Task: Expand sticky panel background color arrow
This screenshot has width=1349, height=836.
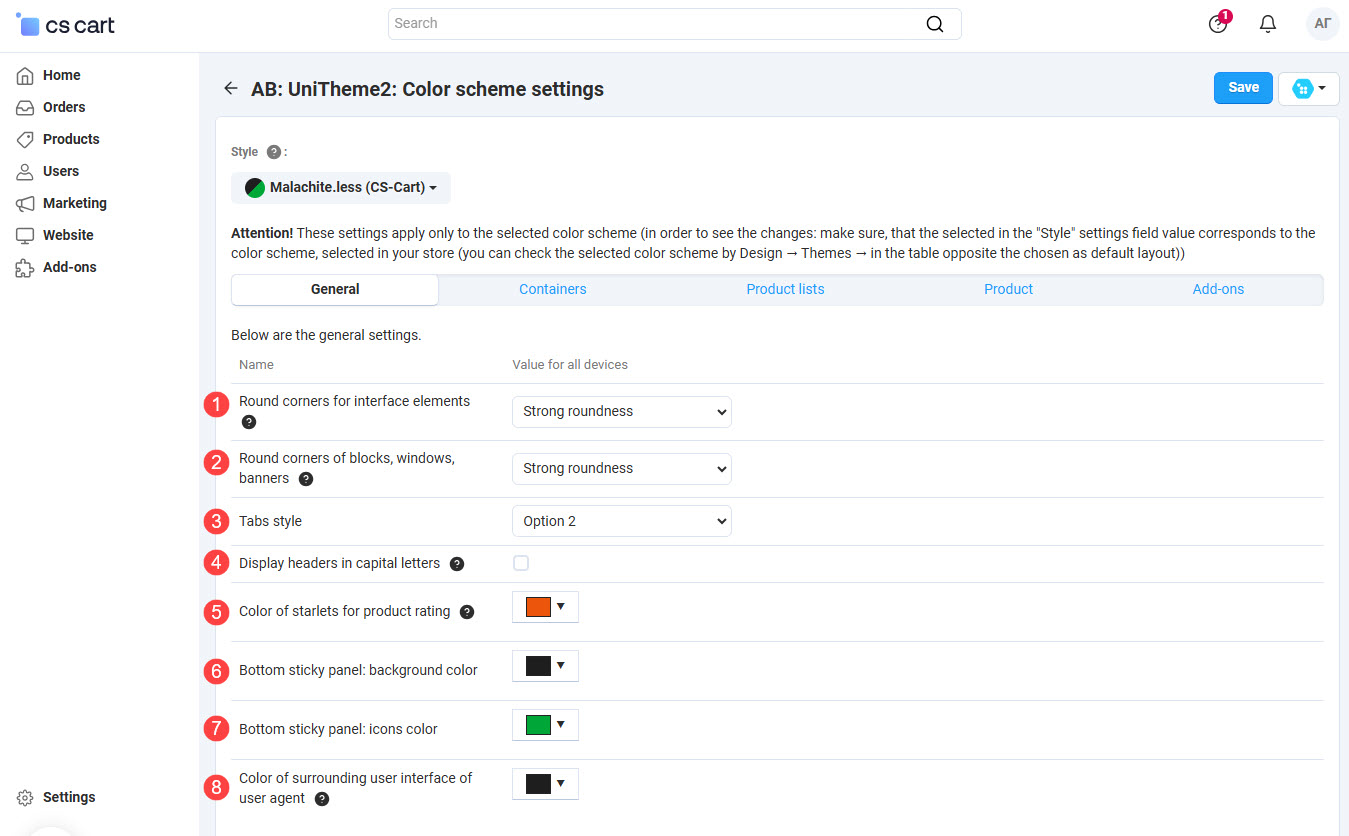Action: (561, 665)
